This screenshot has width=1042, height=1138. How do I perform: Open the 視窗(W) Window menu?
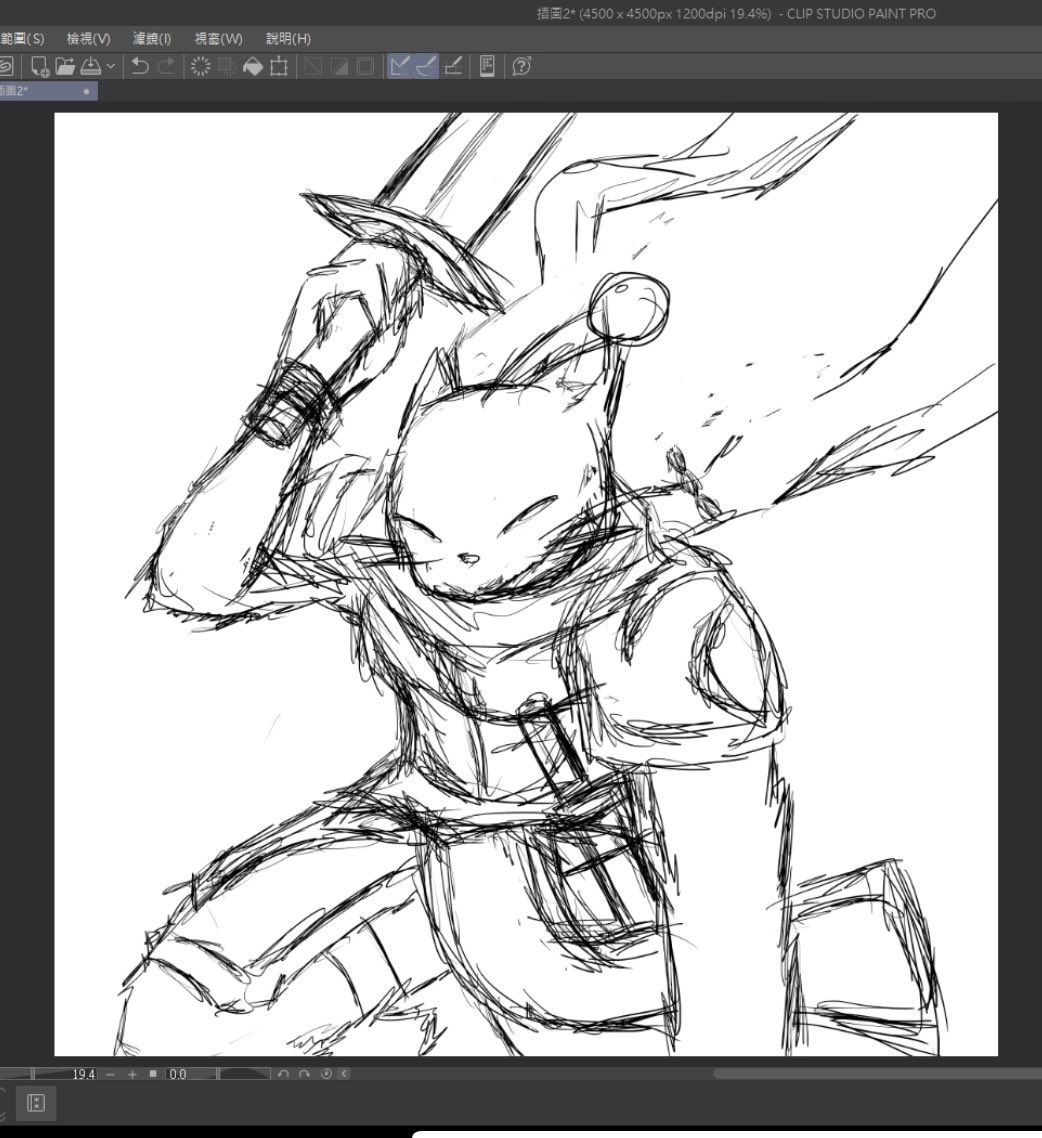pyautogui.click(x=218, y=38)
